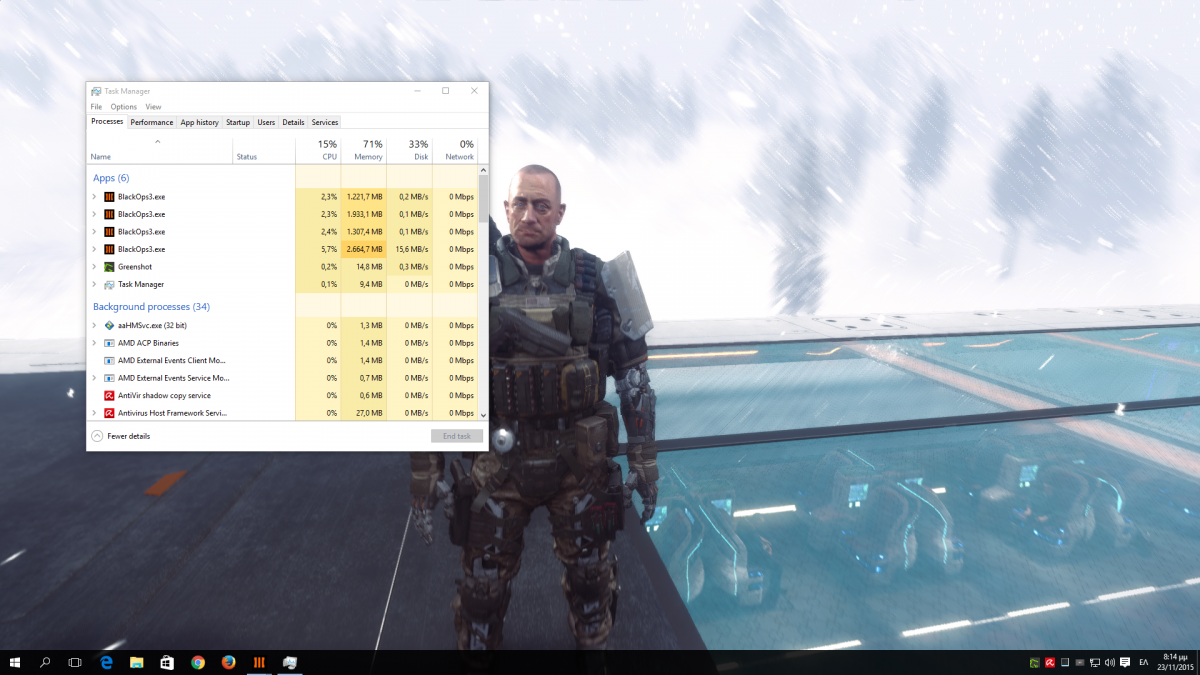Click the process list scrollbar down arrow
The height and width of the screenshot is (675, 1200).
pos(483,415)
